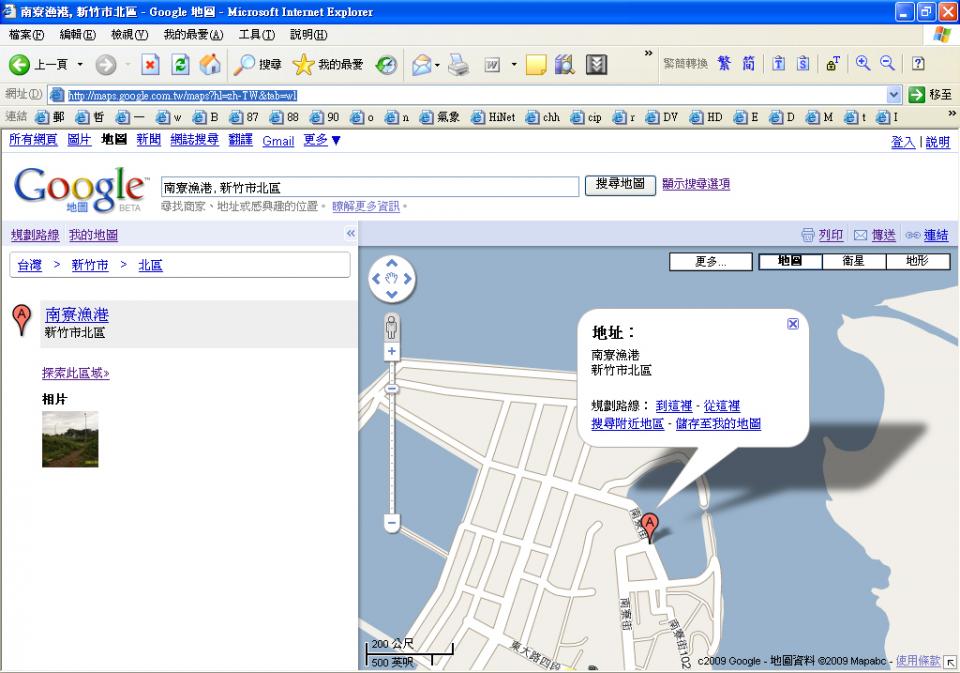This screenshot has height=673, width=960.
Task: Zoom out with toolbar magnifier minus
Action: 887,63
